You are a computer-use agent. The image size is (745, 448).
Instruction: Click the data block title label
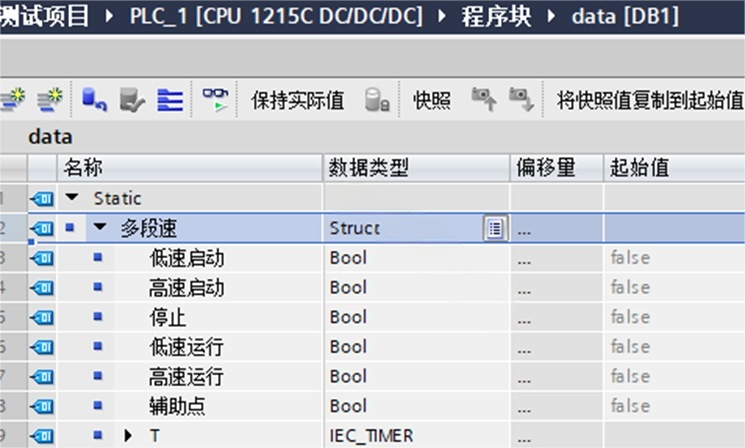pos(50,137)
